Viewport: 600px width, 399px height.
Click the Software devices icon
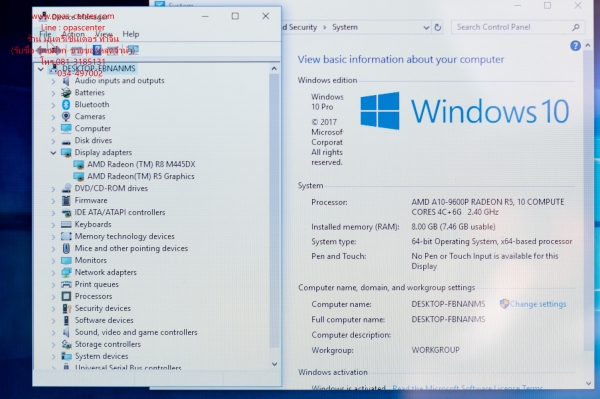point(66,320)
